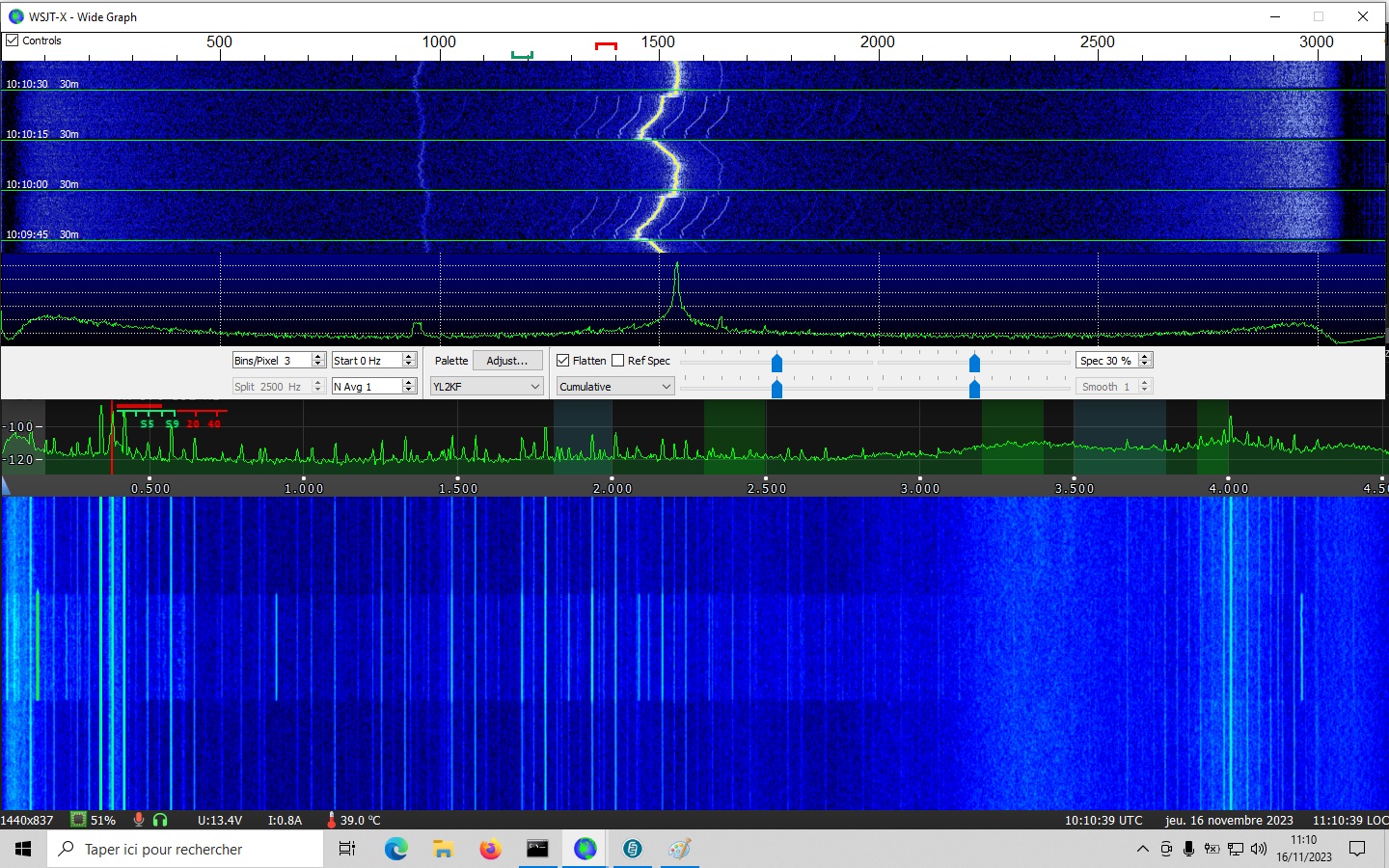Toggle the Controls checkbox
The image size is (1389, 868).
[13, 41]
